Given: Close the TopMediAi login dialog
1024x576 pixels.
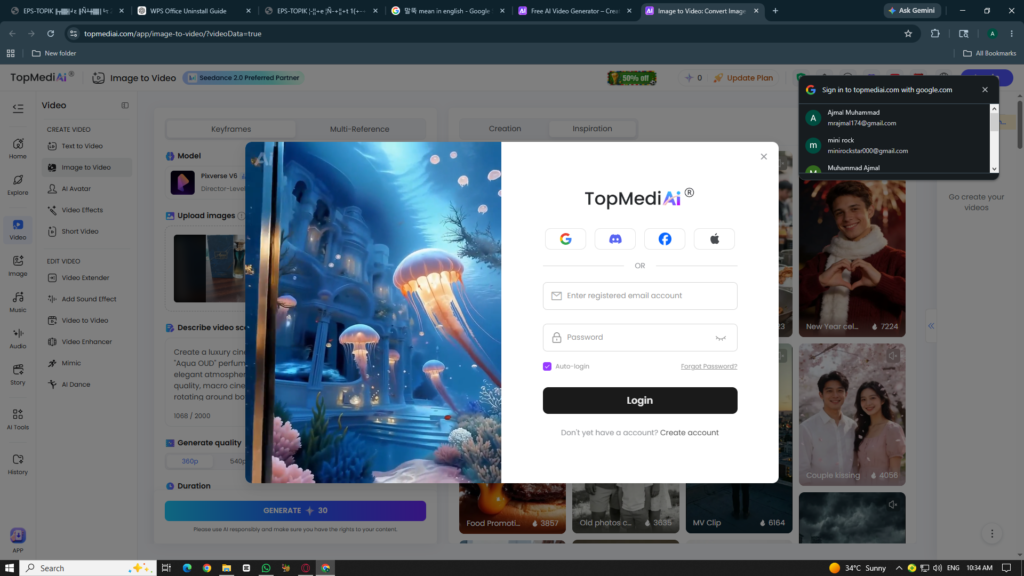Looking at the screenshot, I should pos(763,157).
